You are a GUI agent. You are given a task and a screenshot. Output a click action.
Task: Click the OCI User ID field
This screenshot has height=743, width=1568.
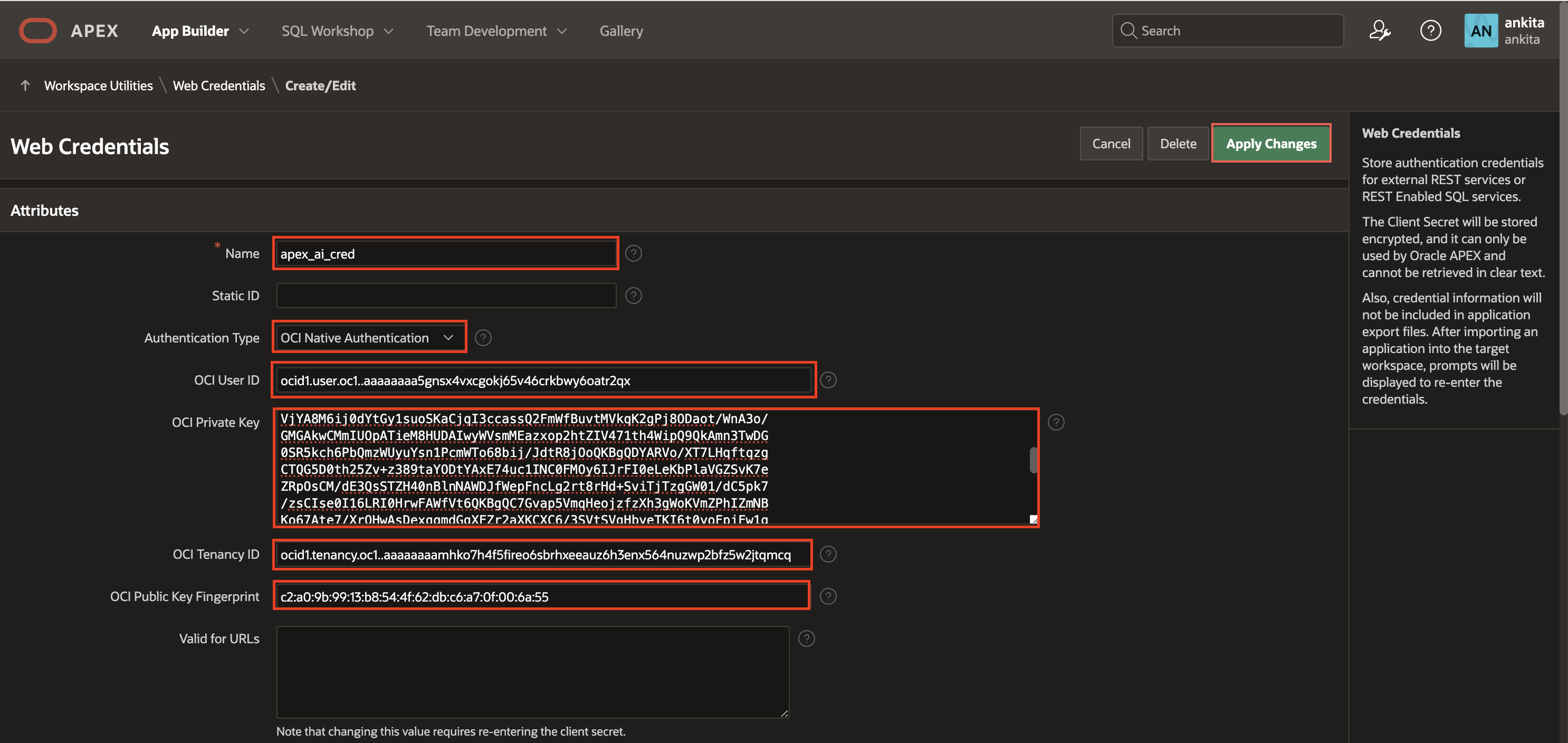543,380
